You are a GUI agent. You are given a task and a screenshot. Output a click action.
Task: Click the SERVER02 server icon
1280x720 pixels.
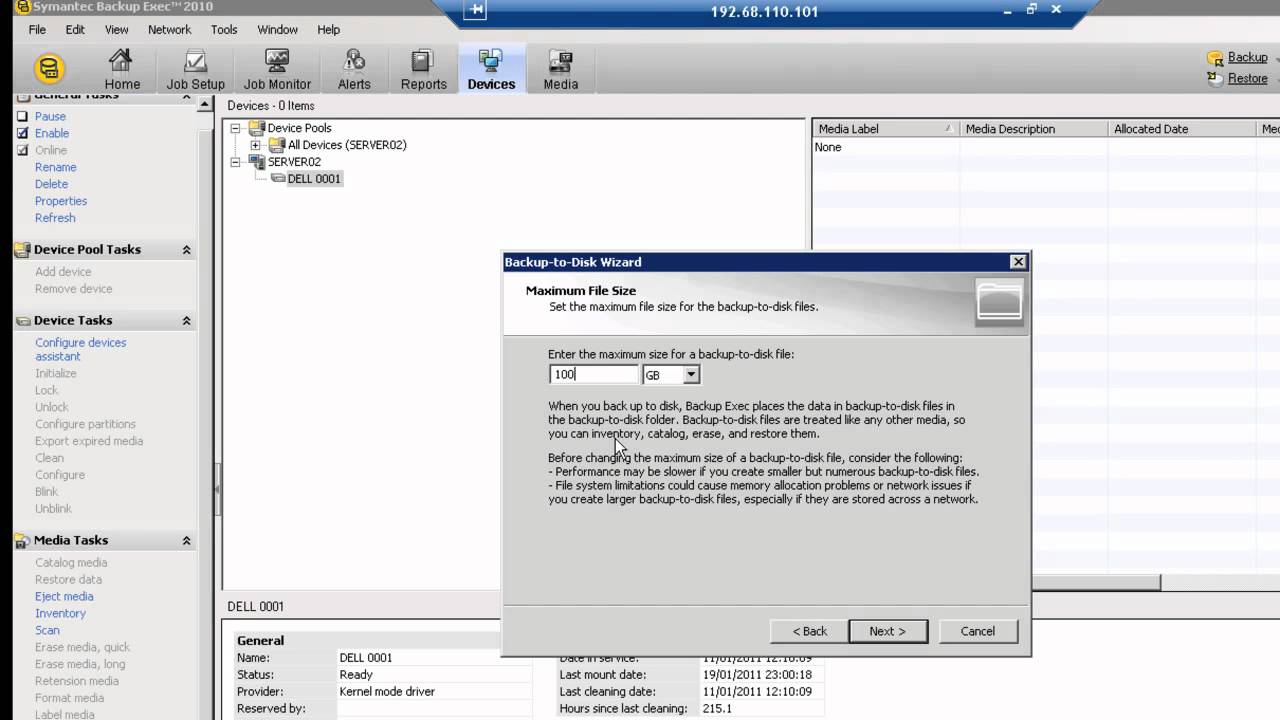click(257, 162)
